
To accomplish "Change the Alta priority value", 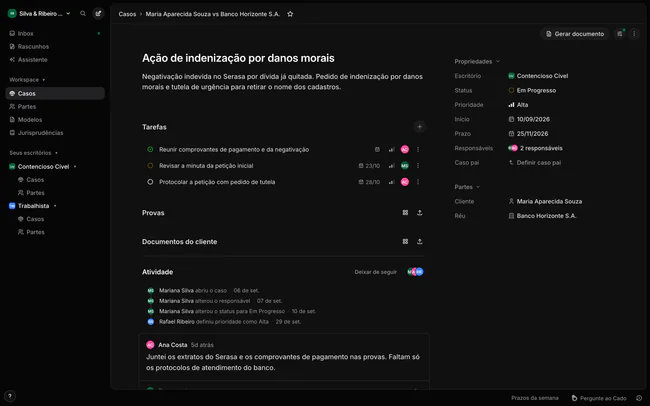I will [x=518, y=105].
